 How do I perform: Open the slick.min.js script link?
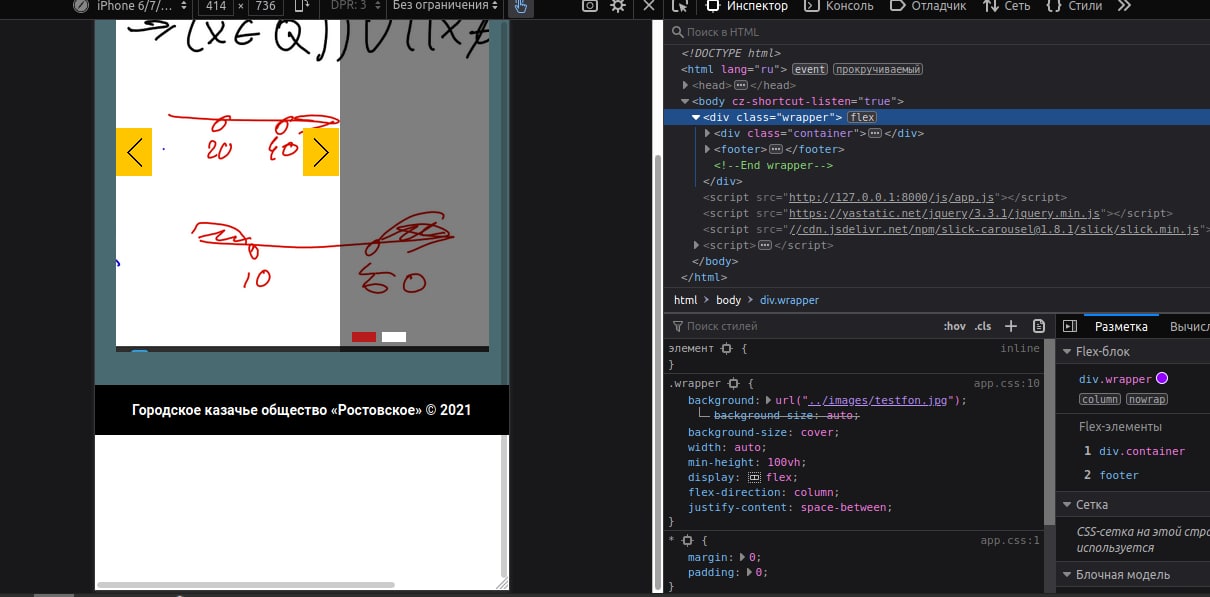pos(993,230)
